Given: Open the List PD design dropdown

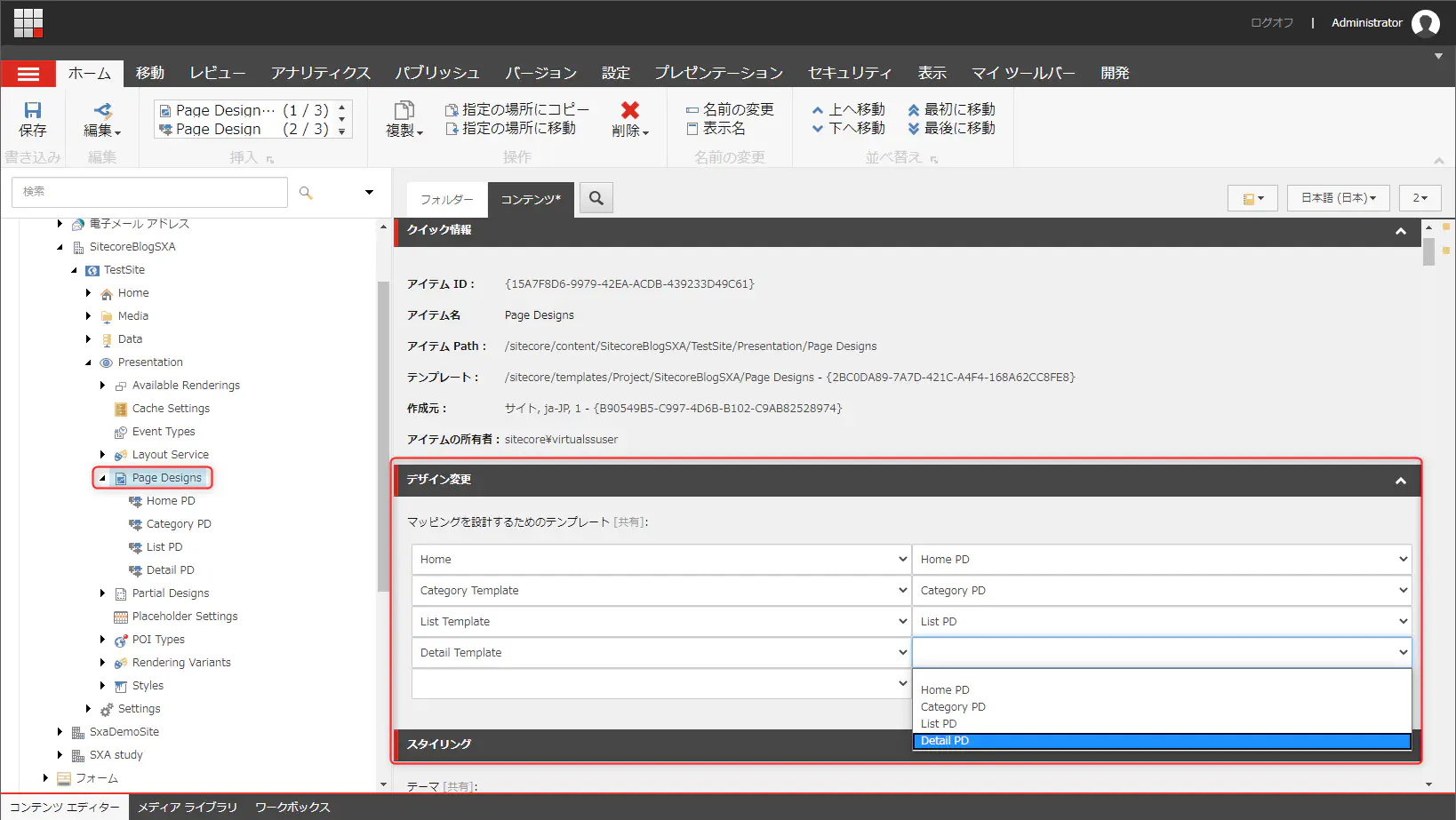Looking at the screenshot, I should (1162, 622).
